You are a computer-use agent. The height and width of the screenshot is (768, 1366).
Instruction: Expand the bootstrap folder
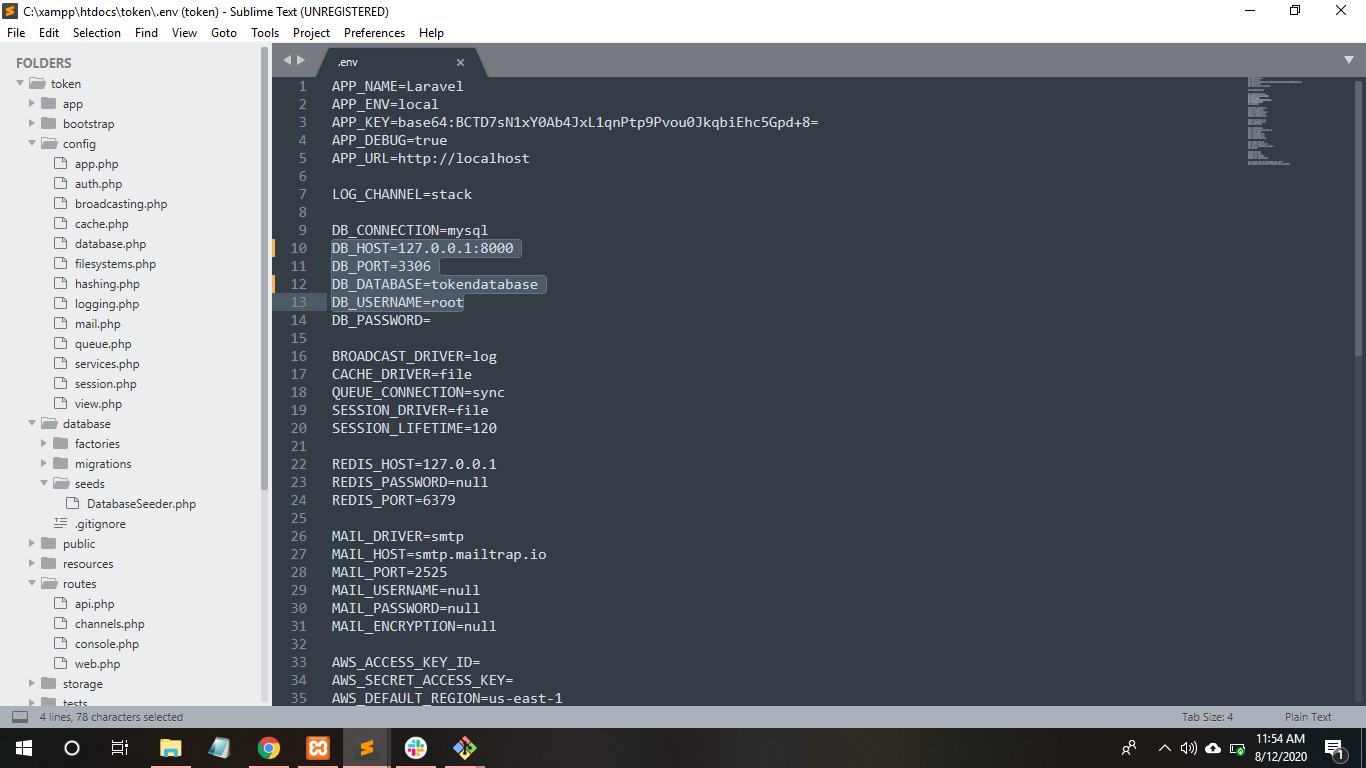click(32, 124)
